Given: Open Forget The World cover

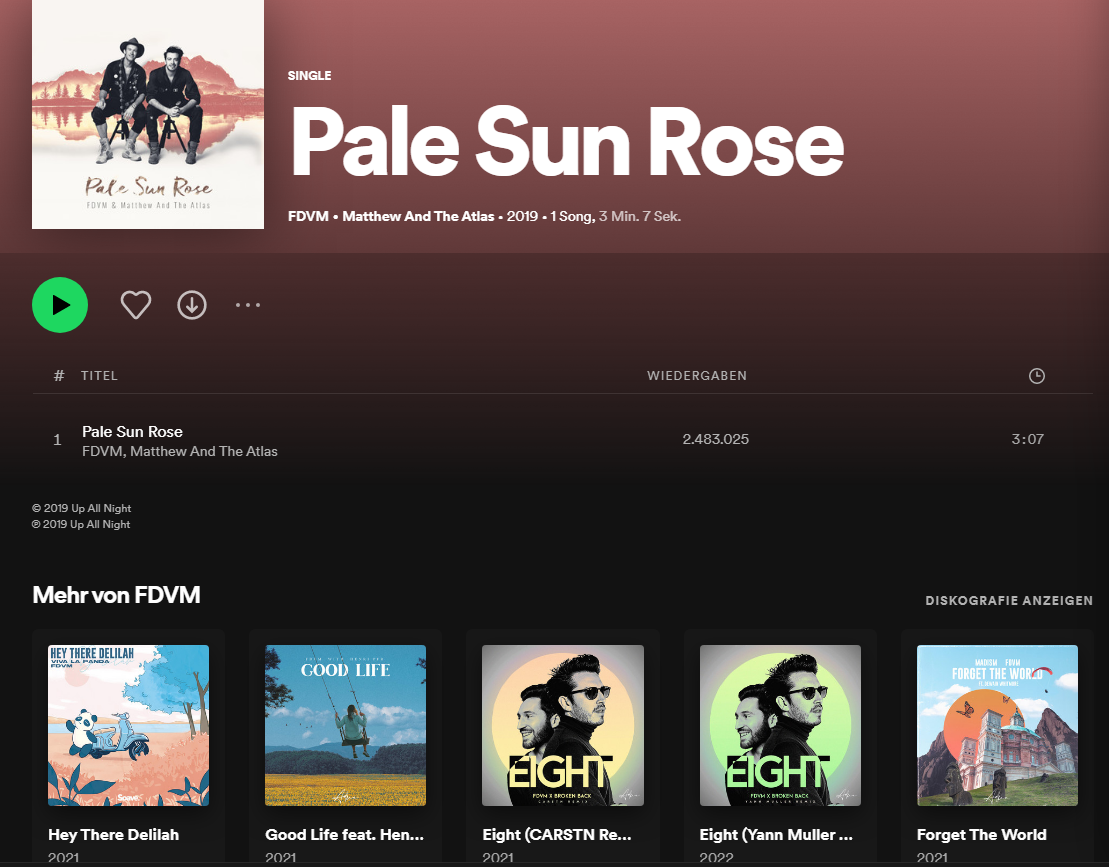Looking at the screenshot, I should point(997,725).
